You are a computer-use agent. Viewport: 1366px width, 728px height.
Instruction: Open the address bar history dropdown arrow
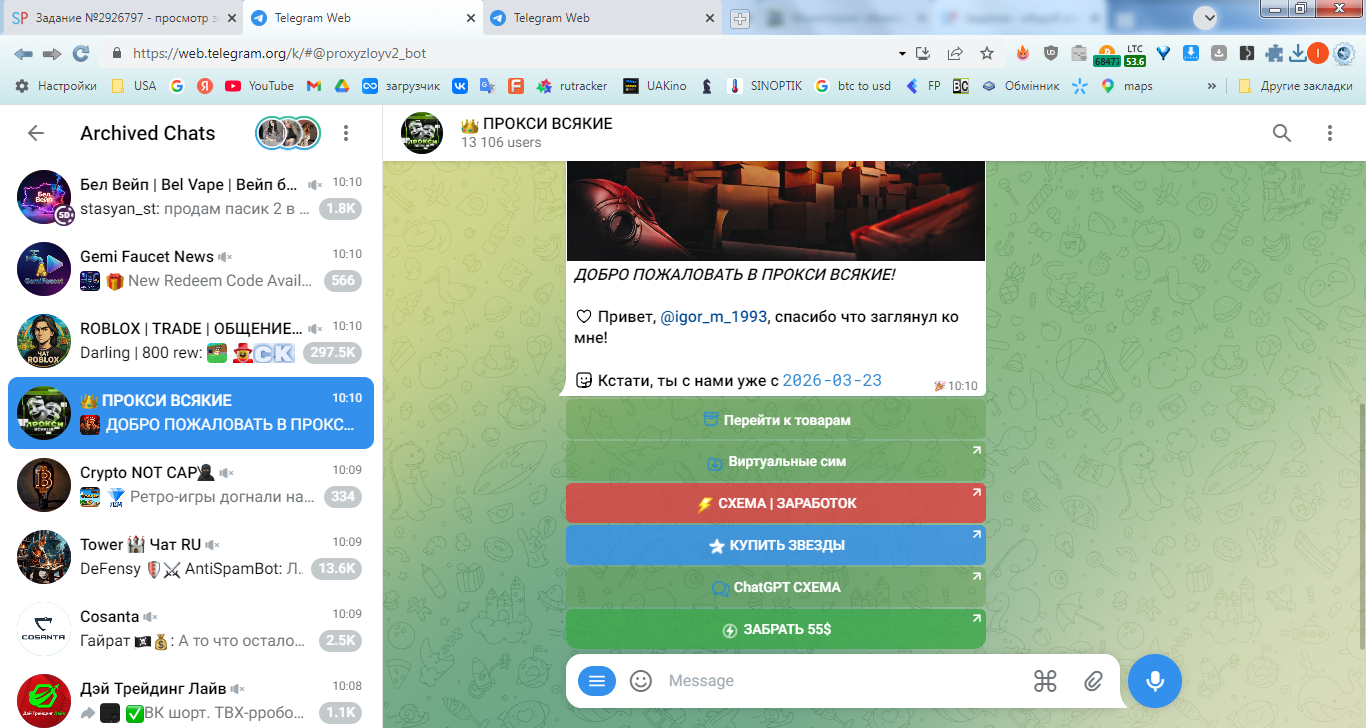[x=902, y=53]
